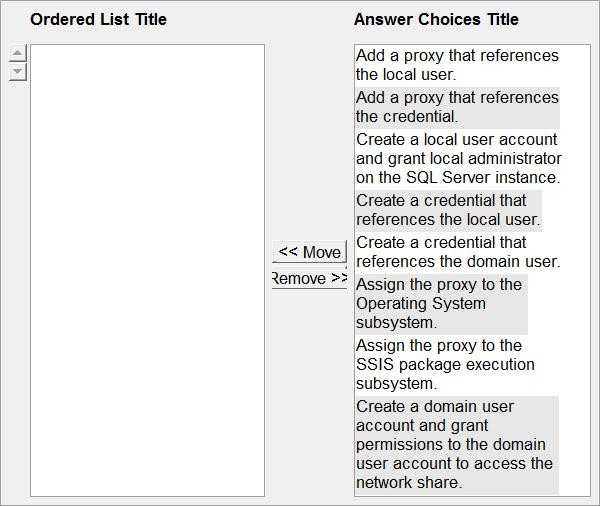Click the << Move button

click(309, 252)
